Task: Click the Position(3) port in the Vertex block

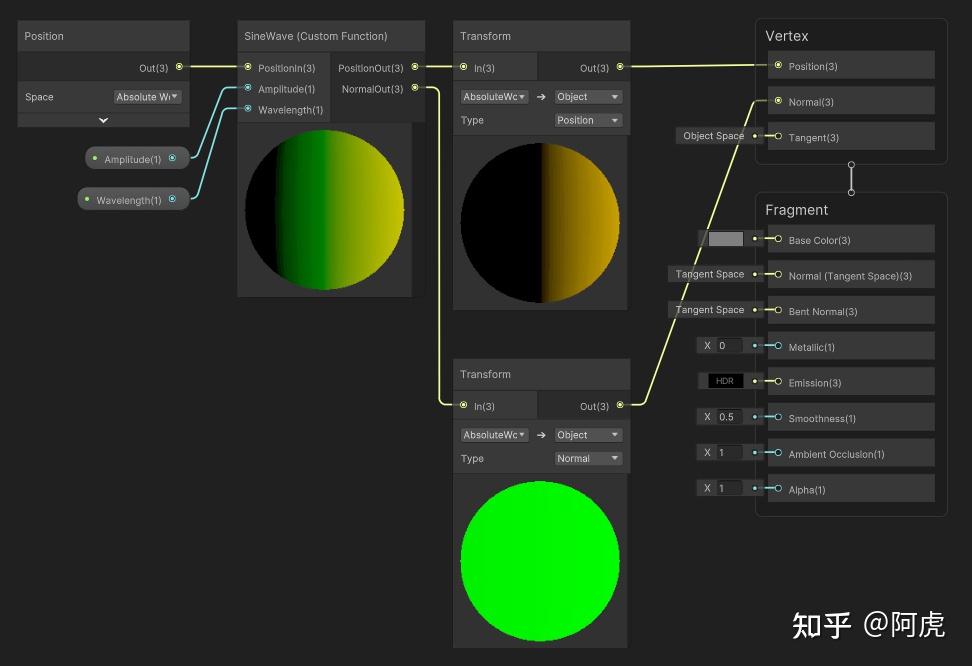Action: click(x=778, y=65)
